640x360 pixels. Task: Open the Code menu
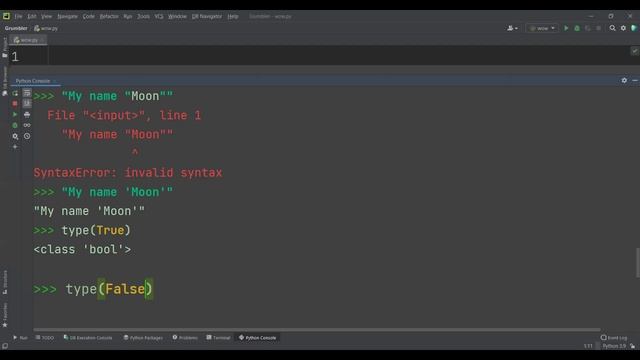(x=89, y=16)
